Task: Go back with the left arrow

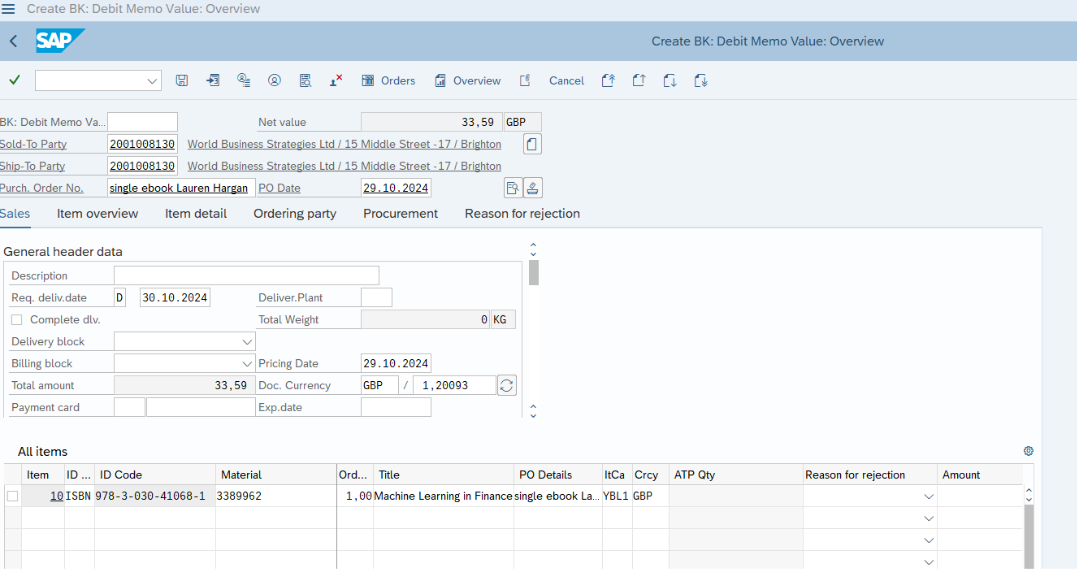Action: tap(13, 41)
